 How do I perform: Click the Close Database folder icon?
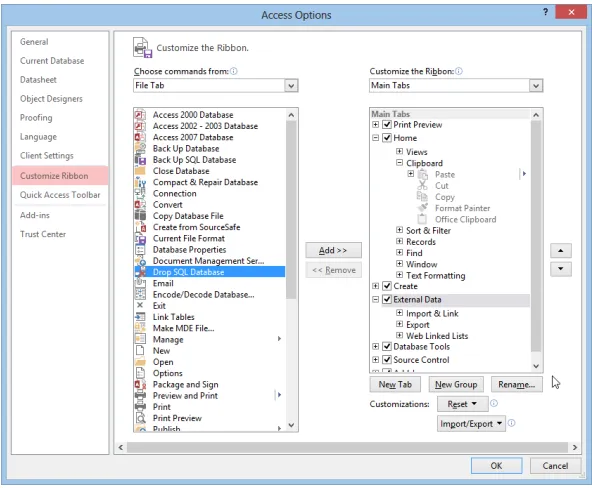coord(140,171)
